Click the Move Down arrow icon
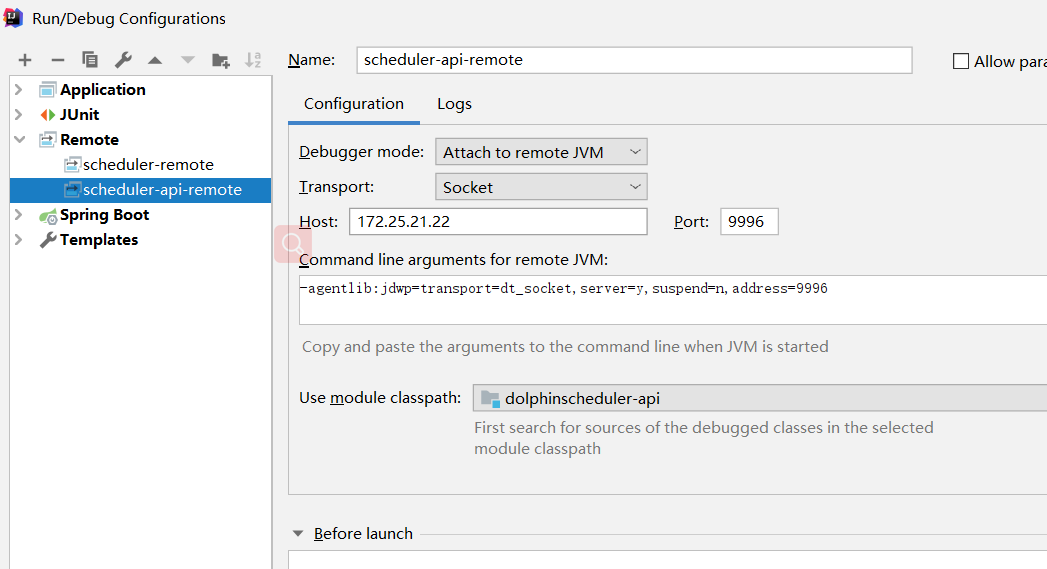 pyautogui.click(x=188, y=60)
